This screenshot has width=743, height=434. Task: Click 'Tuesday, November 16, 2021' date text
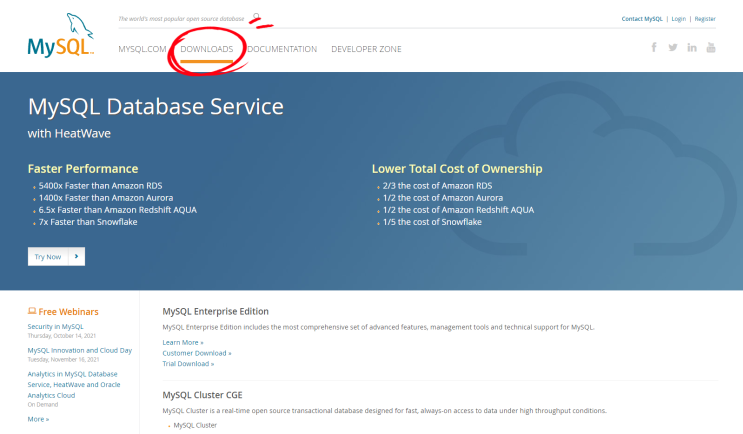point(63,359)
